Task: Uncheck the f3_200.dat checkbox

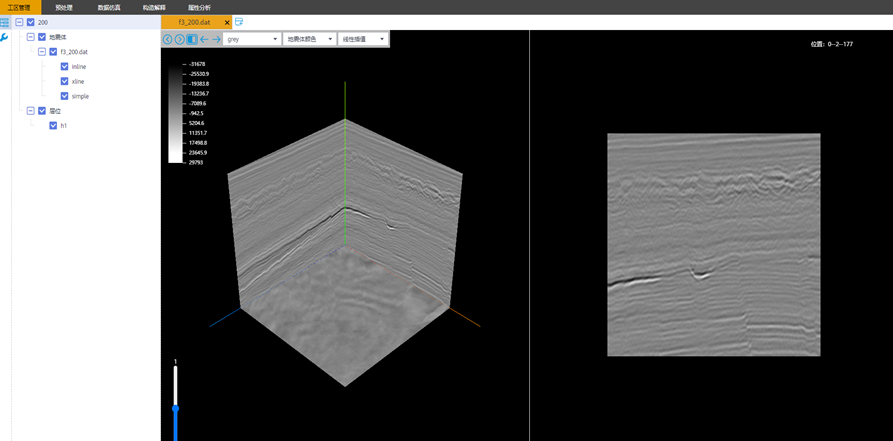Action: 53,52
